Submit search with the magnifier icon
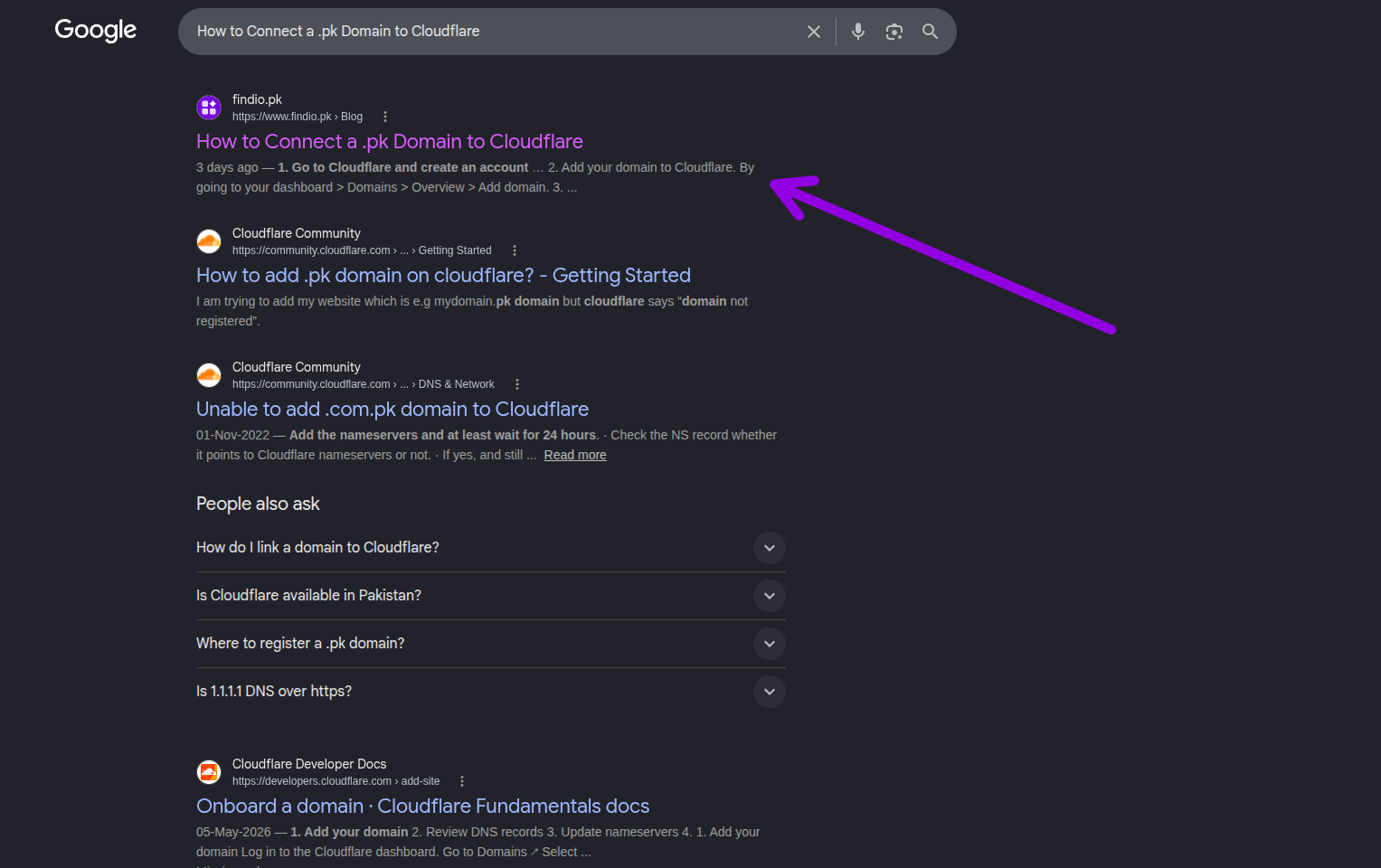 click(930, 32)
